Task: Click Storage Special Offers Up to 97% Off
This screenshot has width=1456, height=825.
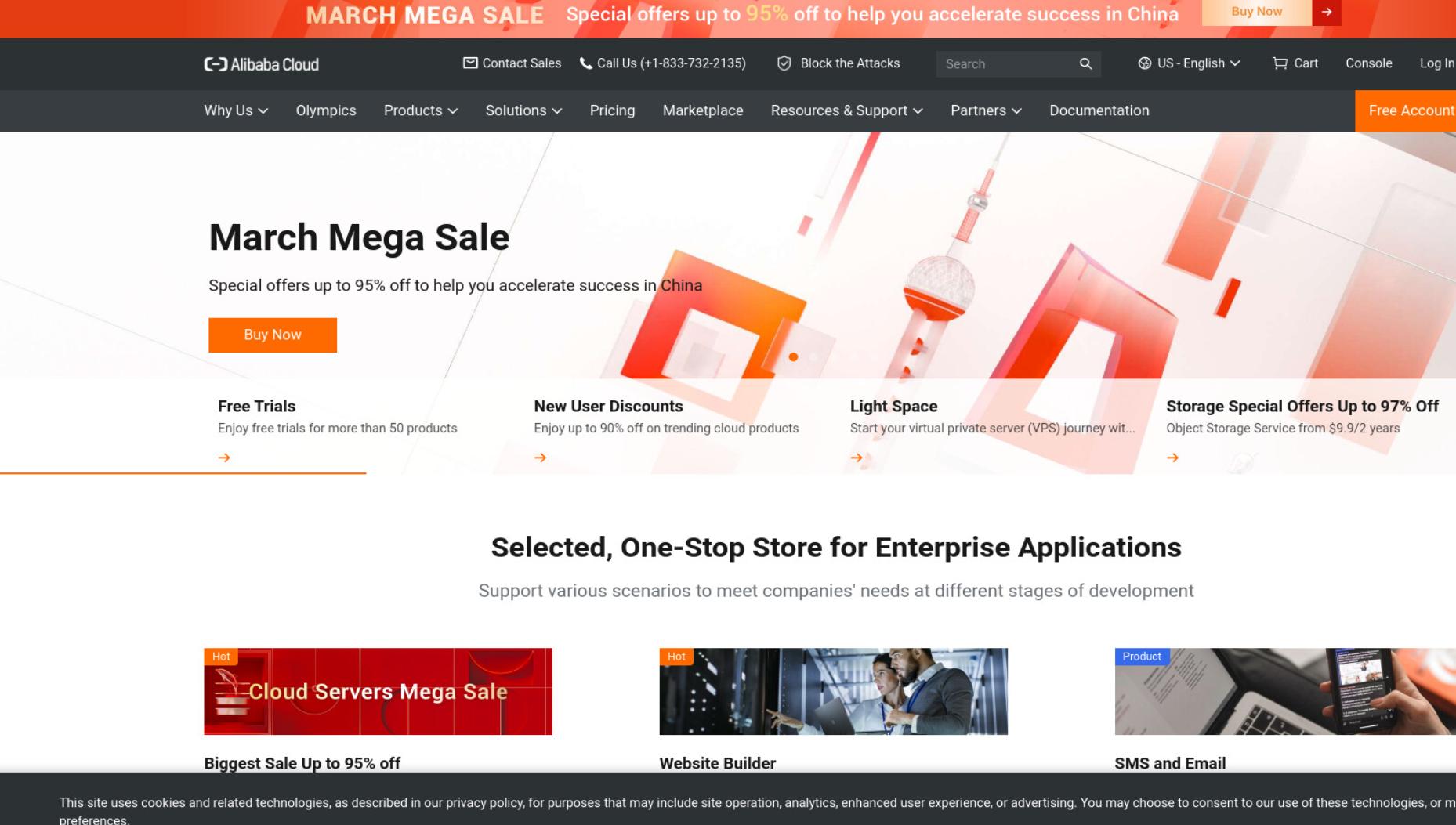Action: [1302, 406]
